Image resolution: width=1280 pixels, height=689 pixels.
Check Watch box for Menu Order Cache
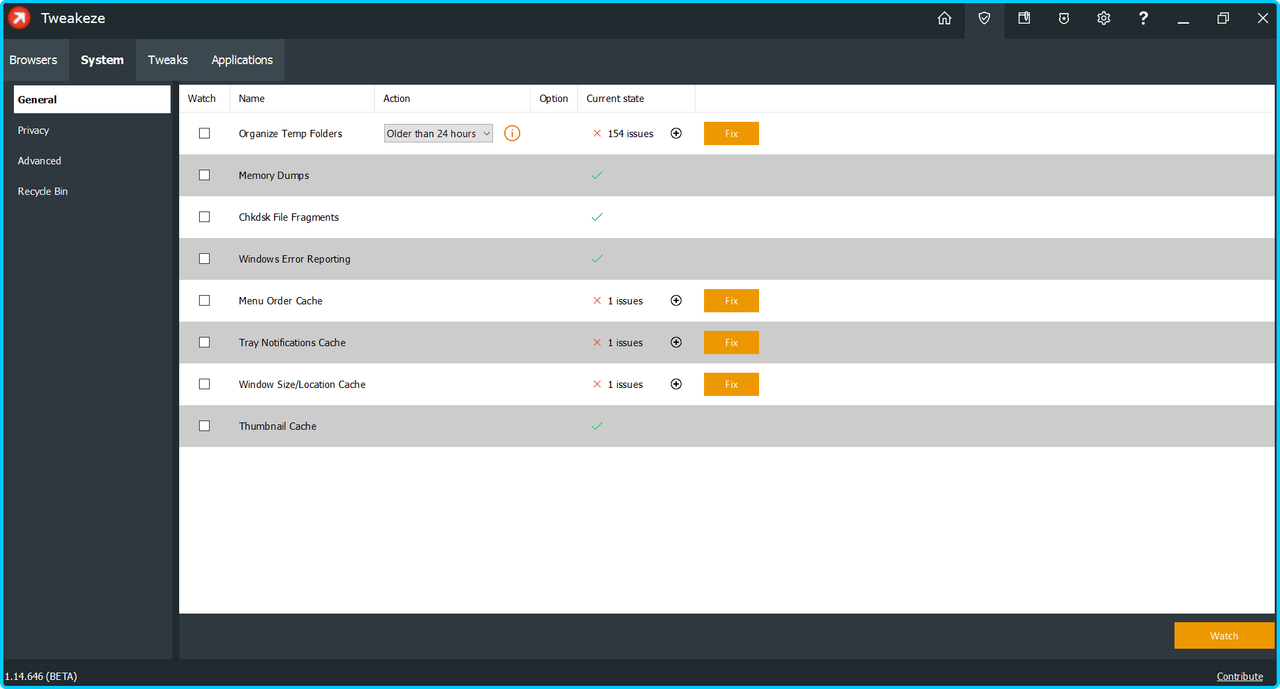click(205, 300)
